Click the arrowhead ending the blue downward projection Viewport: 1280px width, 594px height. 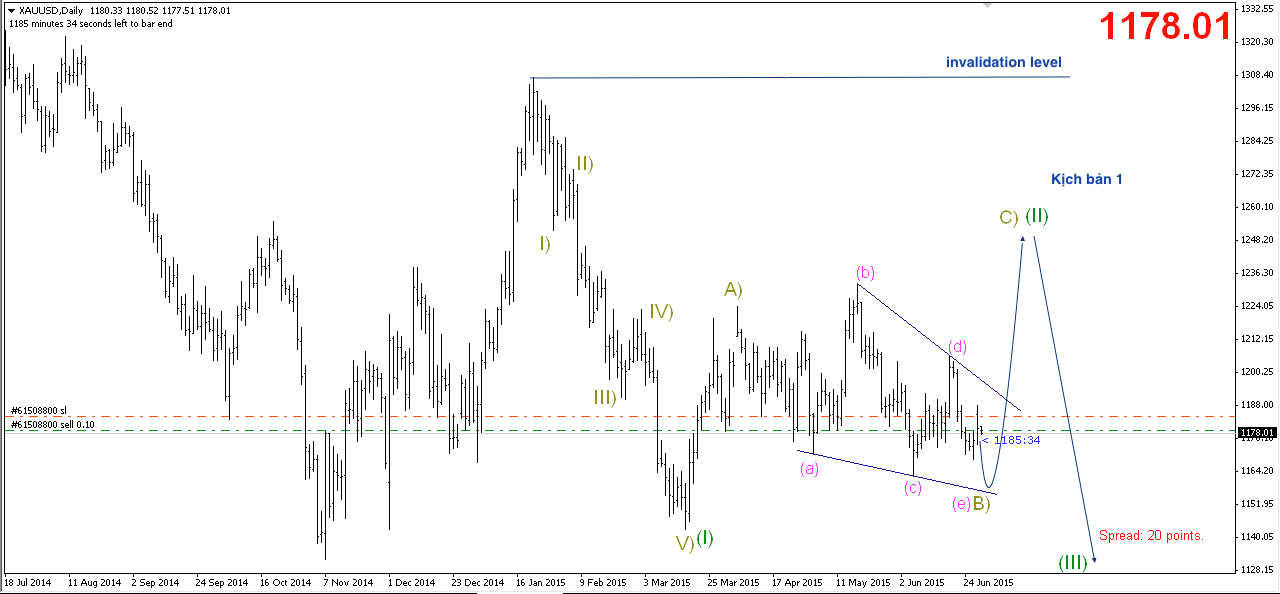tap(1094, 559)
